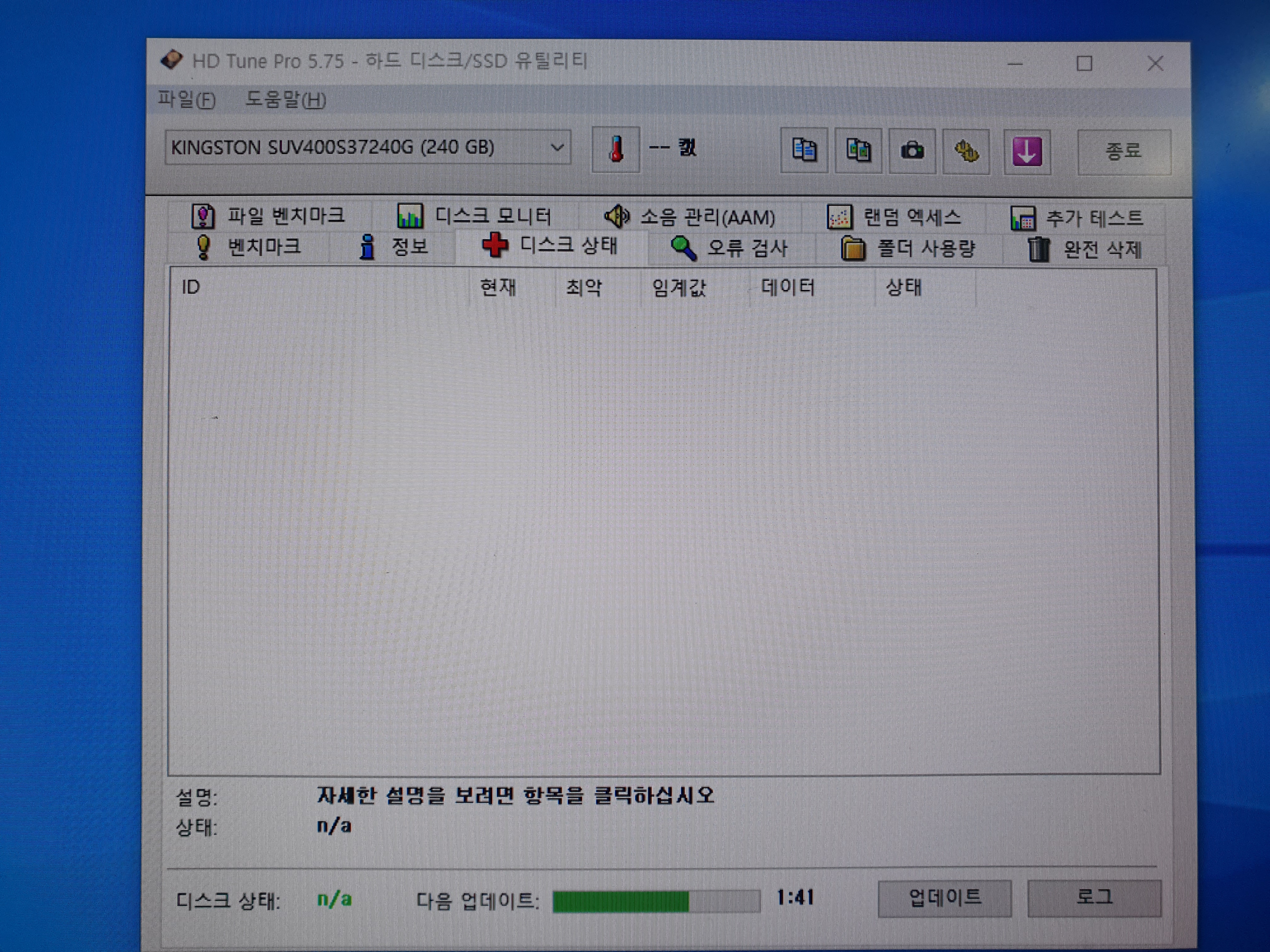The width and height of the screenshot is (1270, 952).
Task: Open the 파일(F) menu
Action: pyautogui.click(x=186, y=100)
